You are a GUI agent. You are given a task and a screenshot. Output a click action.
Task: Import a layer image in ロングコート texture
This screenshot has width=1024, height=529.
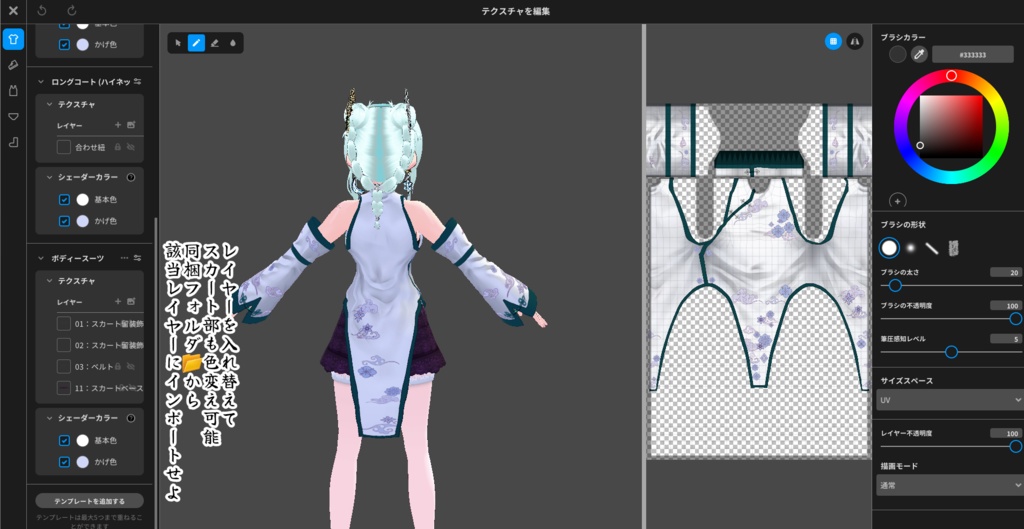[x=131, y=124]
